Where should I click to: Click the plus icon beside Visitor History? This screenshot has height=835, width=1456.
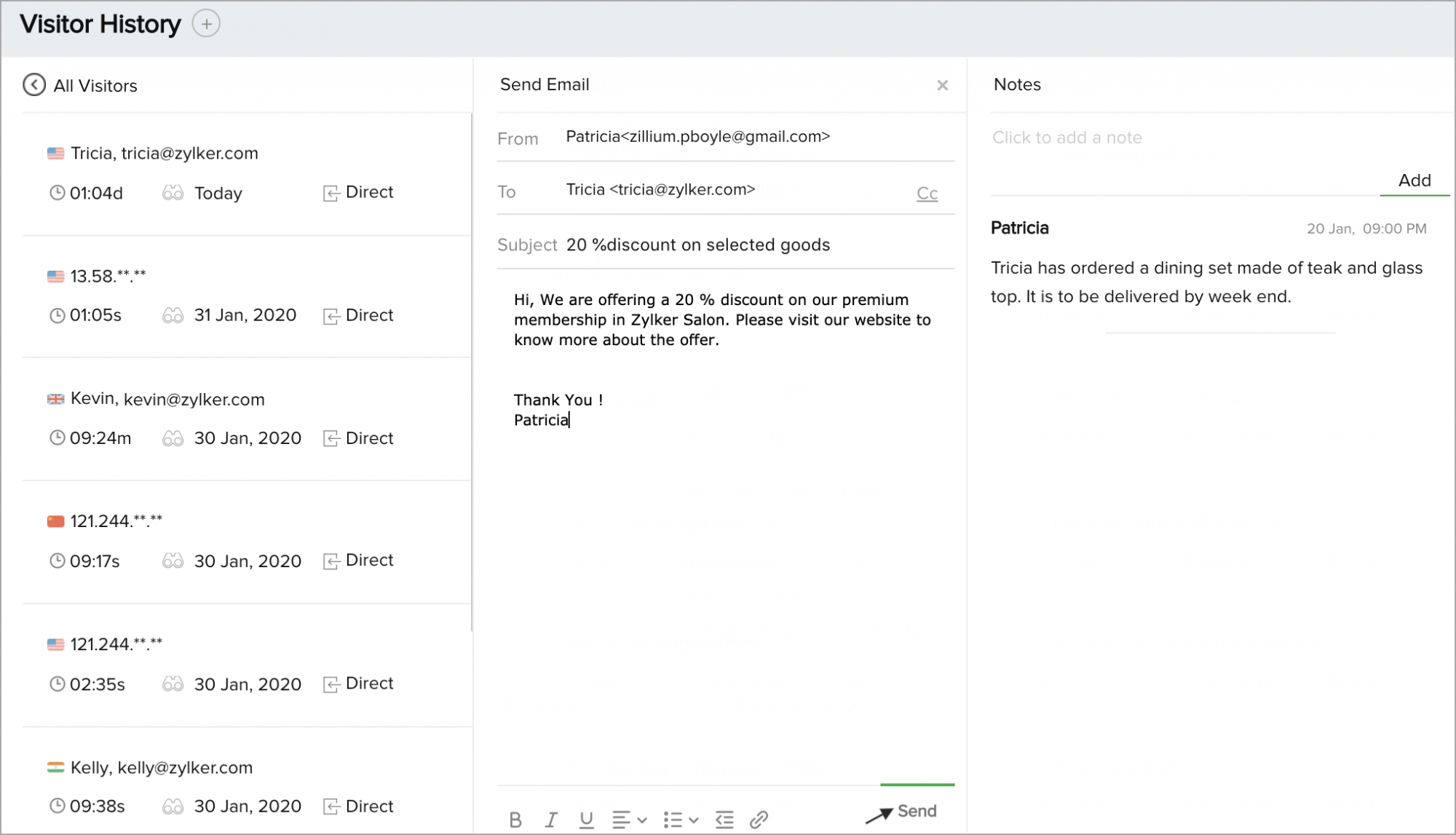coord(206,24)
